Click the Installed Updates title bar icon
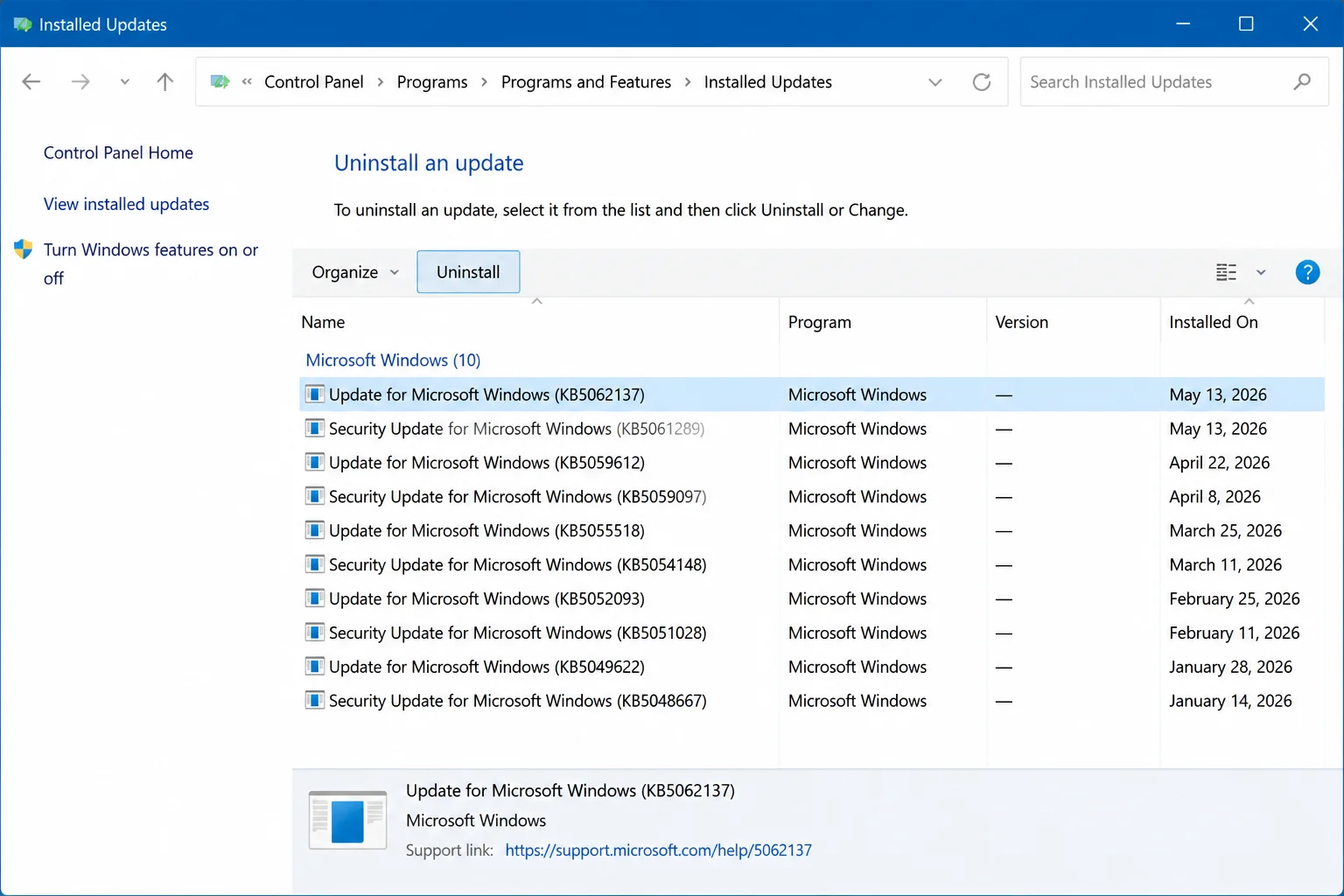 tap(22, 24)
